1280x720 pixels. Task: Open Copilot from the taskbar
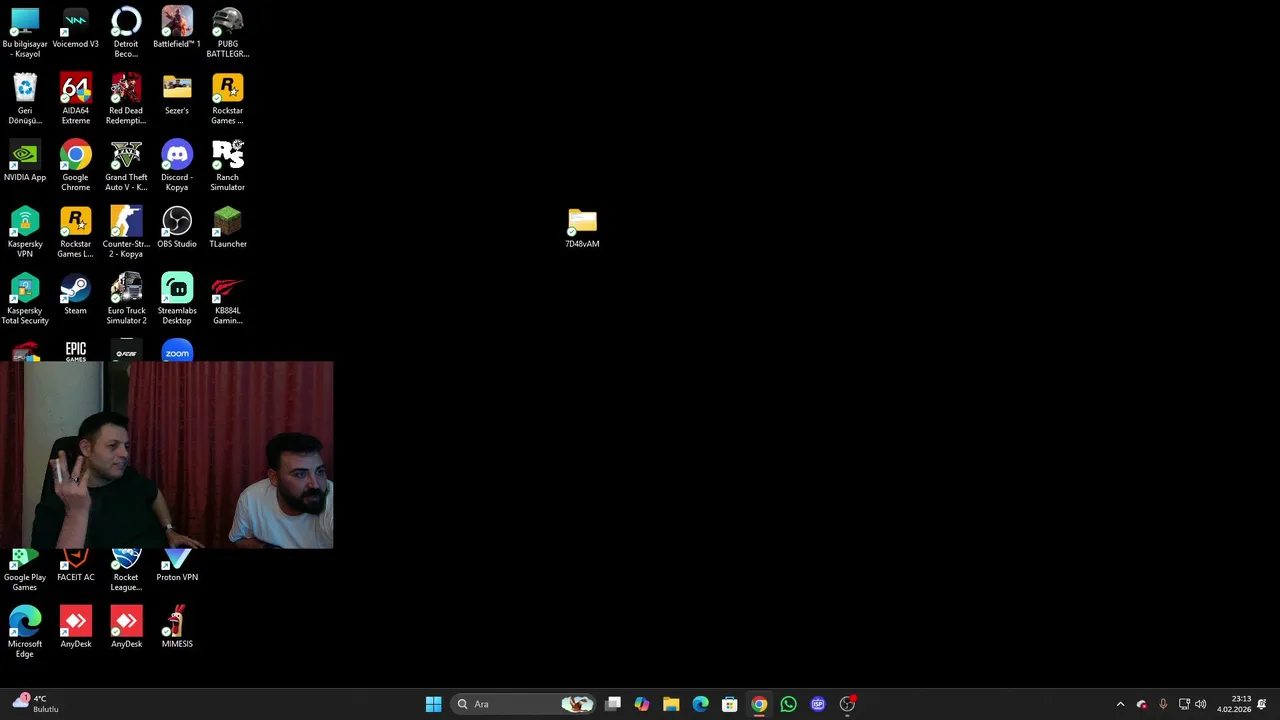tap(642, 704)
